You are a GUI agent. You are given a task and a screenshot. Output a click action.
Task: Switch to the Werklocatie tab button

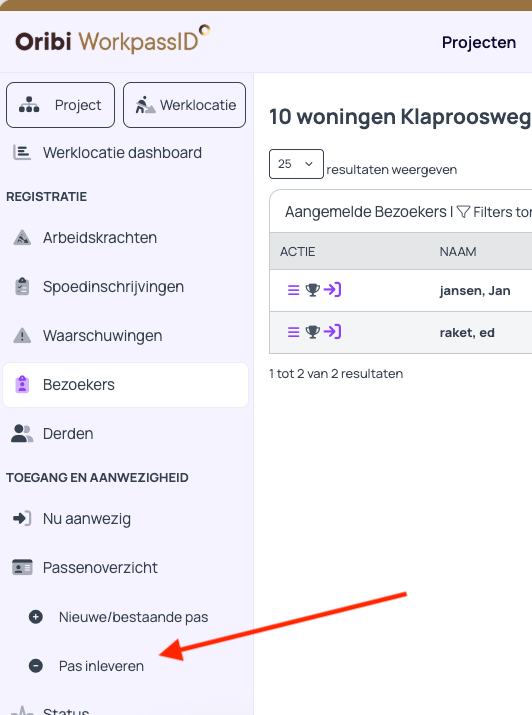click(x=184, y=105)
